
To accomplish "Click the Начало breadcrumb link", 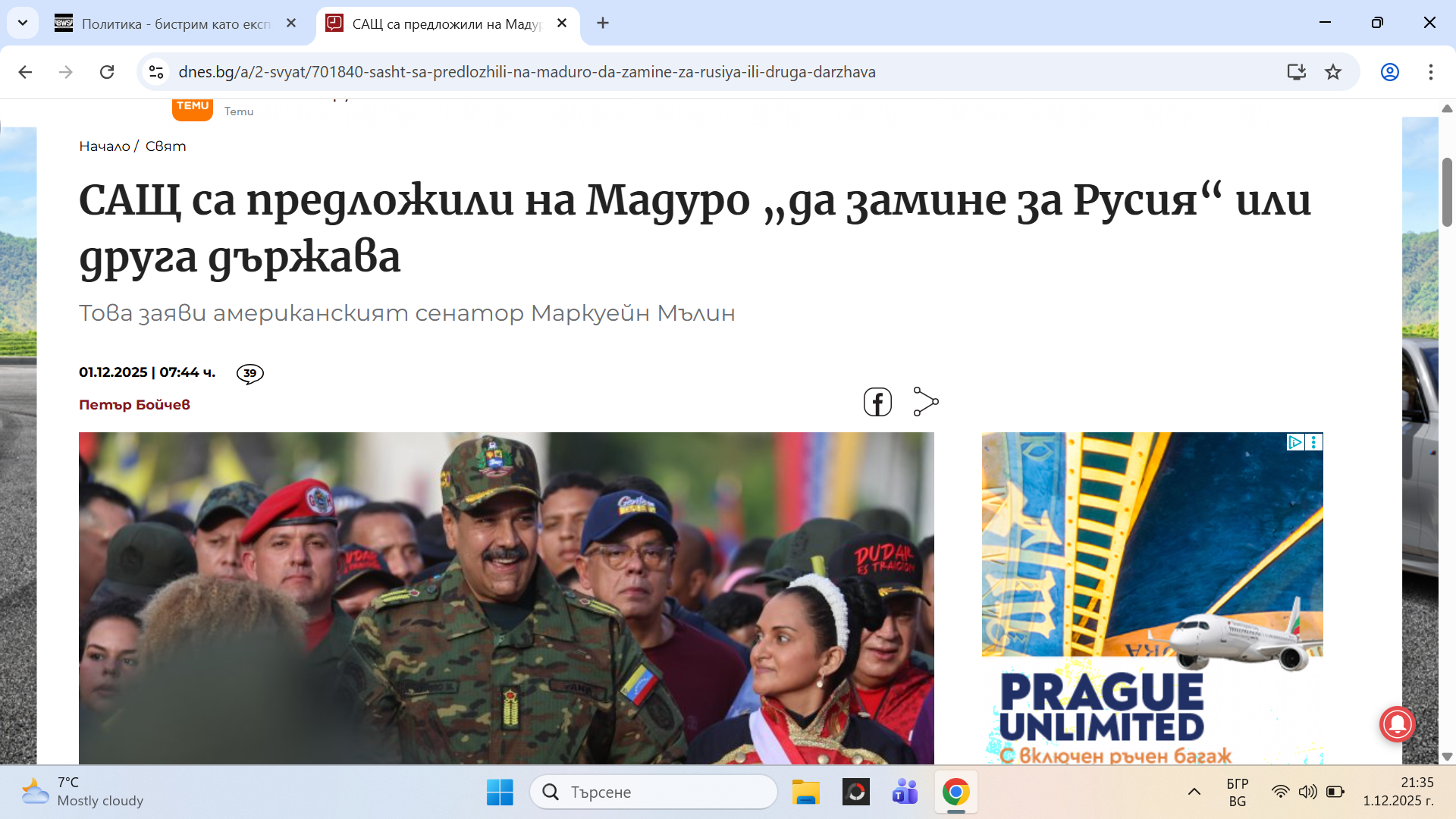I will click(105, 146).
